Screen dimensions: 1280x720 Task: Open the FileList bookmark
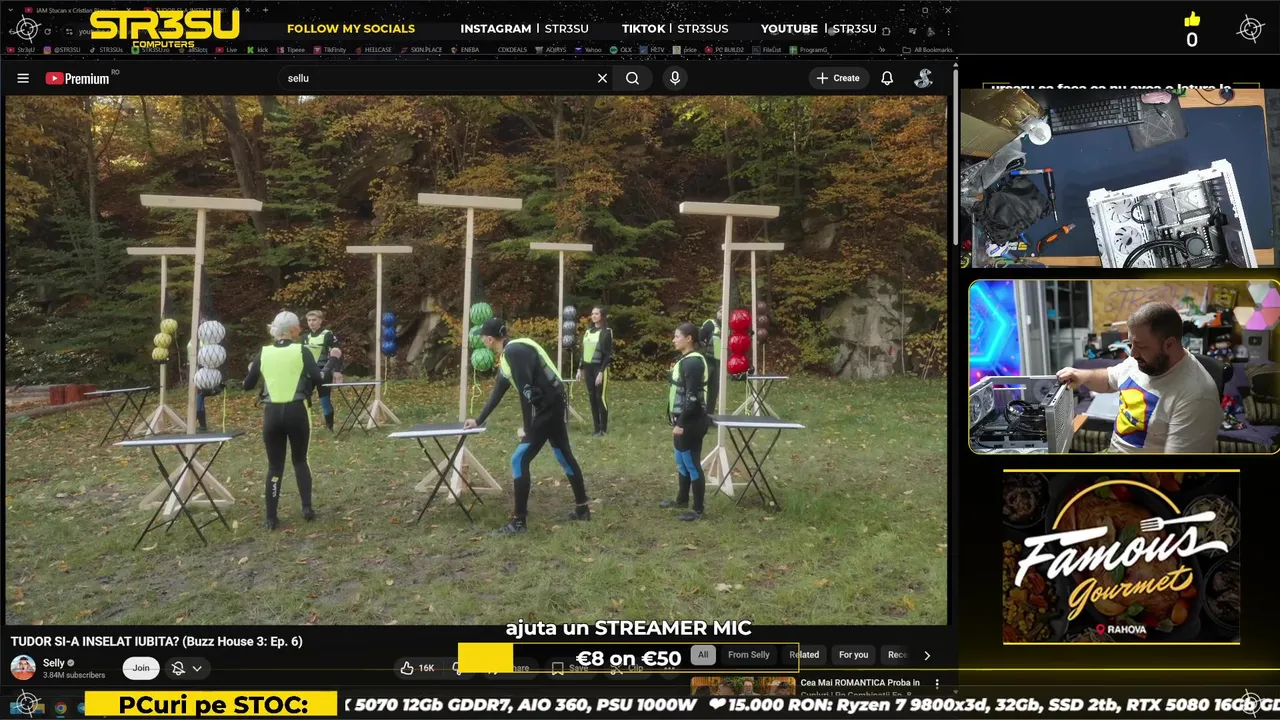click(x=767, y=50)
